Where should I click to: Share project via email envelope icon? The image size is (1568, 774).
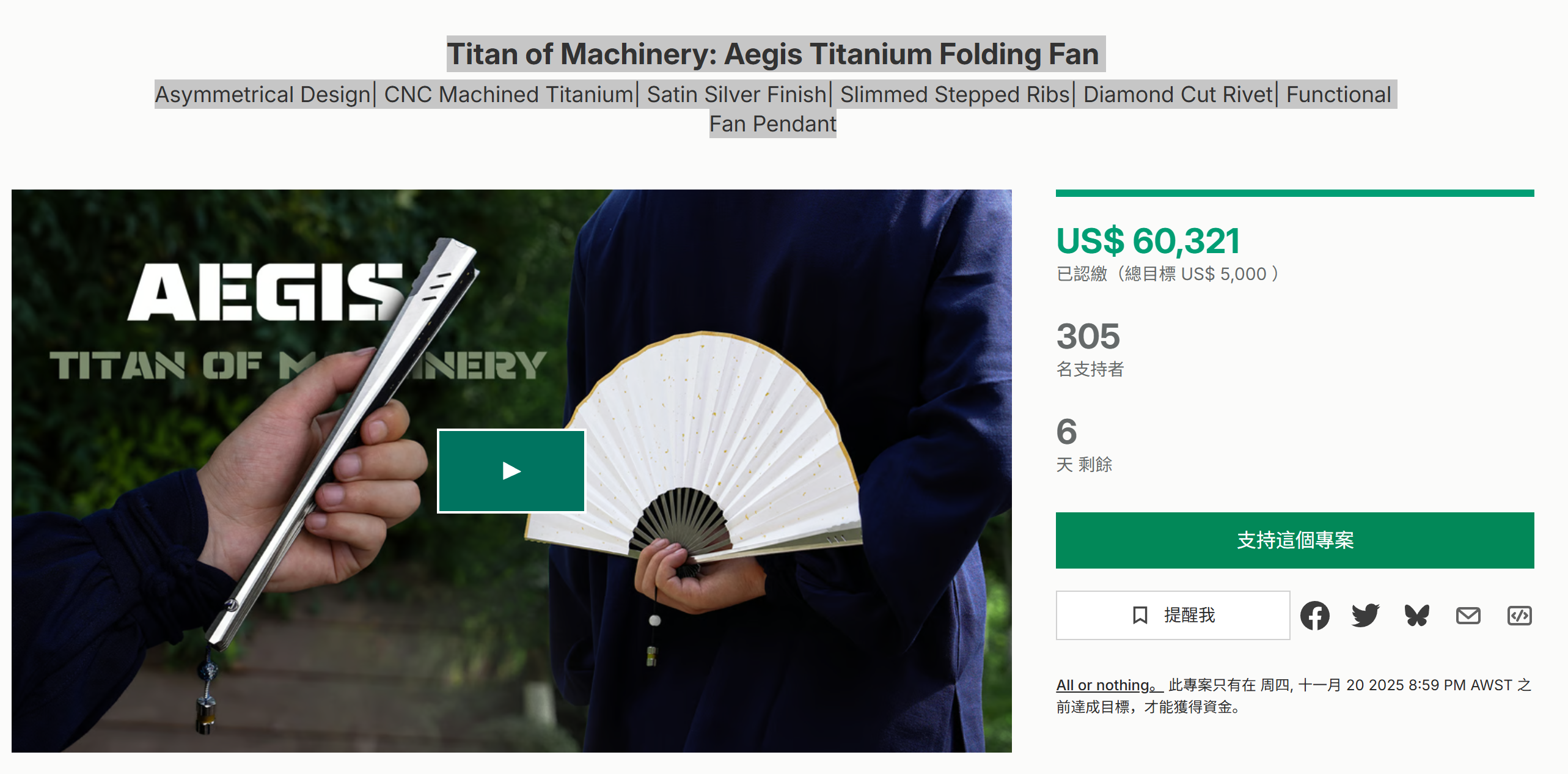(1468, 615)
